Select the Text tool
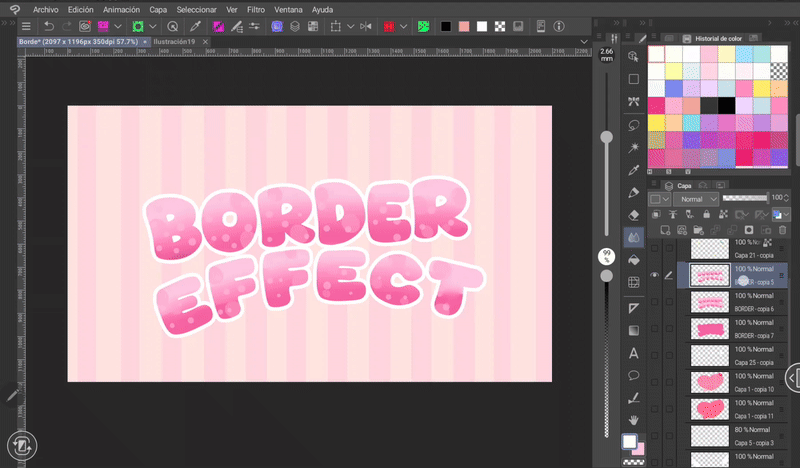 [x=633, y=353]
